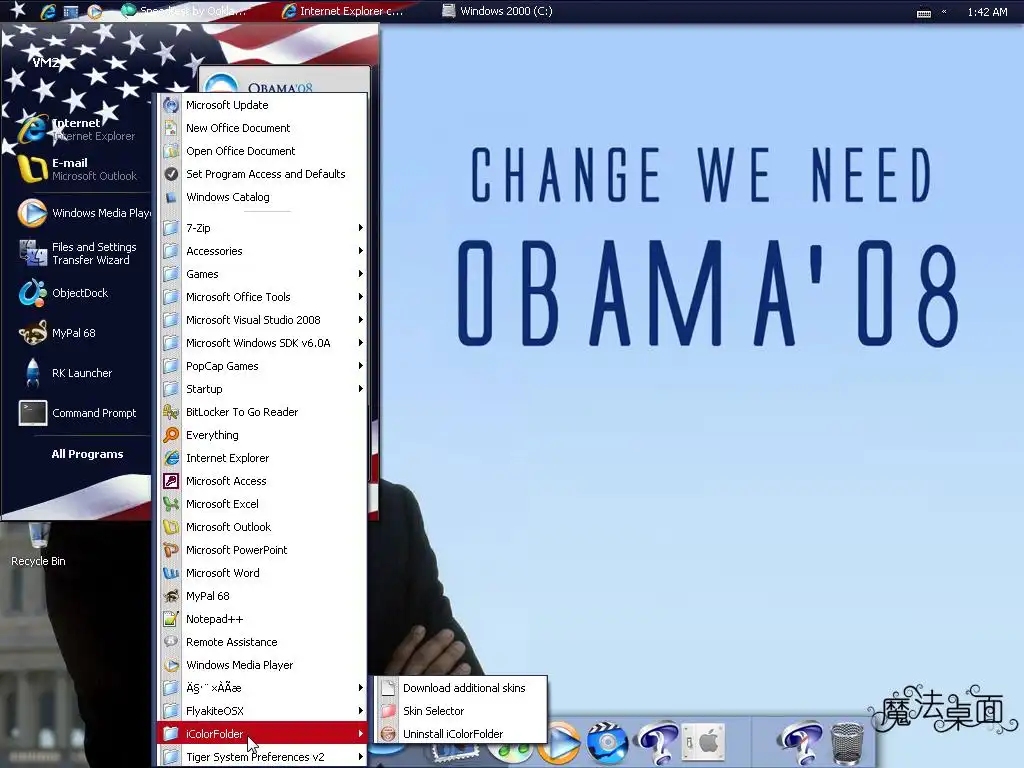The width and height of the screenshot is (1024, 768).
Task: Launch Microsoft Access
Action: click(x=263, y=481)
